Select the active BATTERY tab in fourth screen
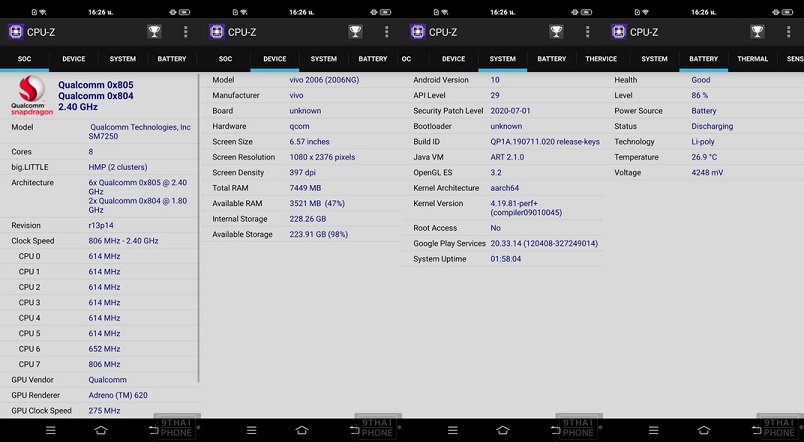Screen dimensions: 804x442 [704, 59]
